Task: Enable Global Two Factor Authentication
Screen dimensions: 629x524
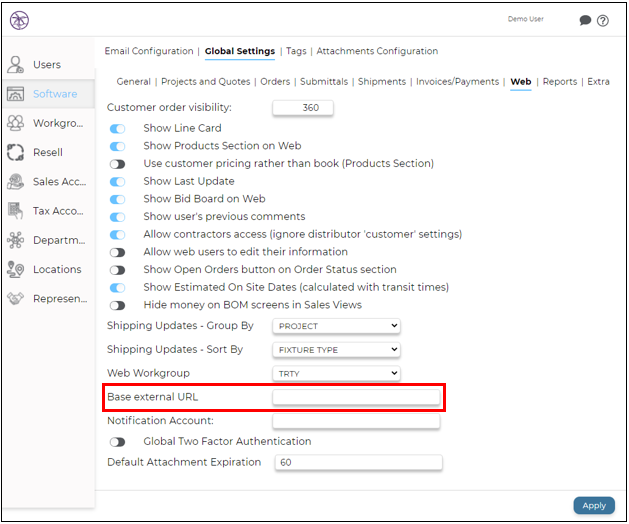Action: tap(118, 442)
